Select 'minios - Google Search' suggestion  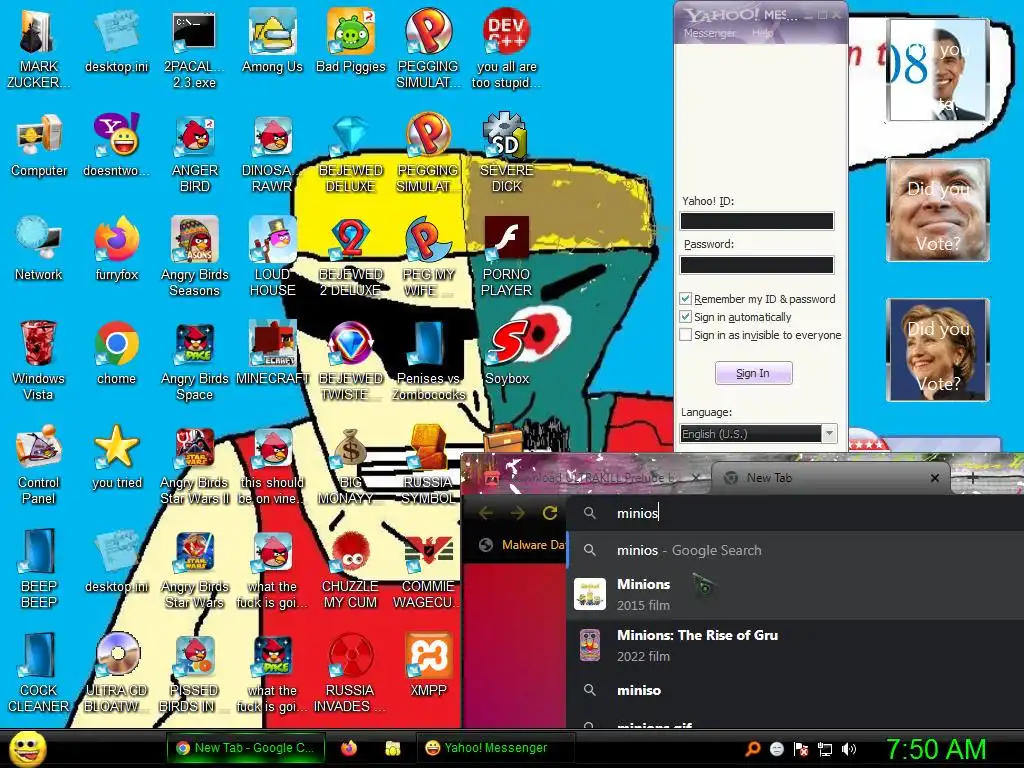795,551
